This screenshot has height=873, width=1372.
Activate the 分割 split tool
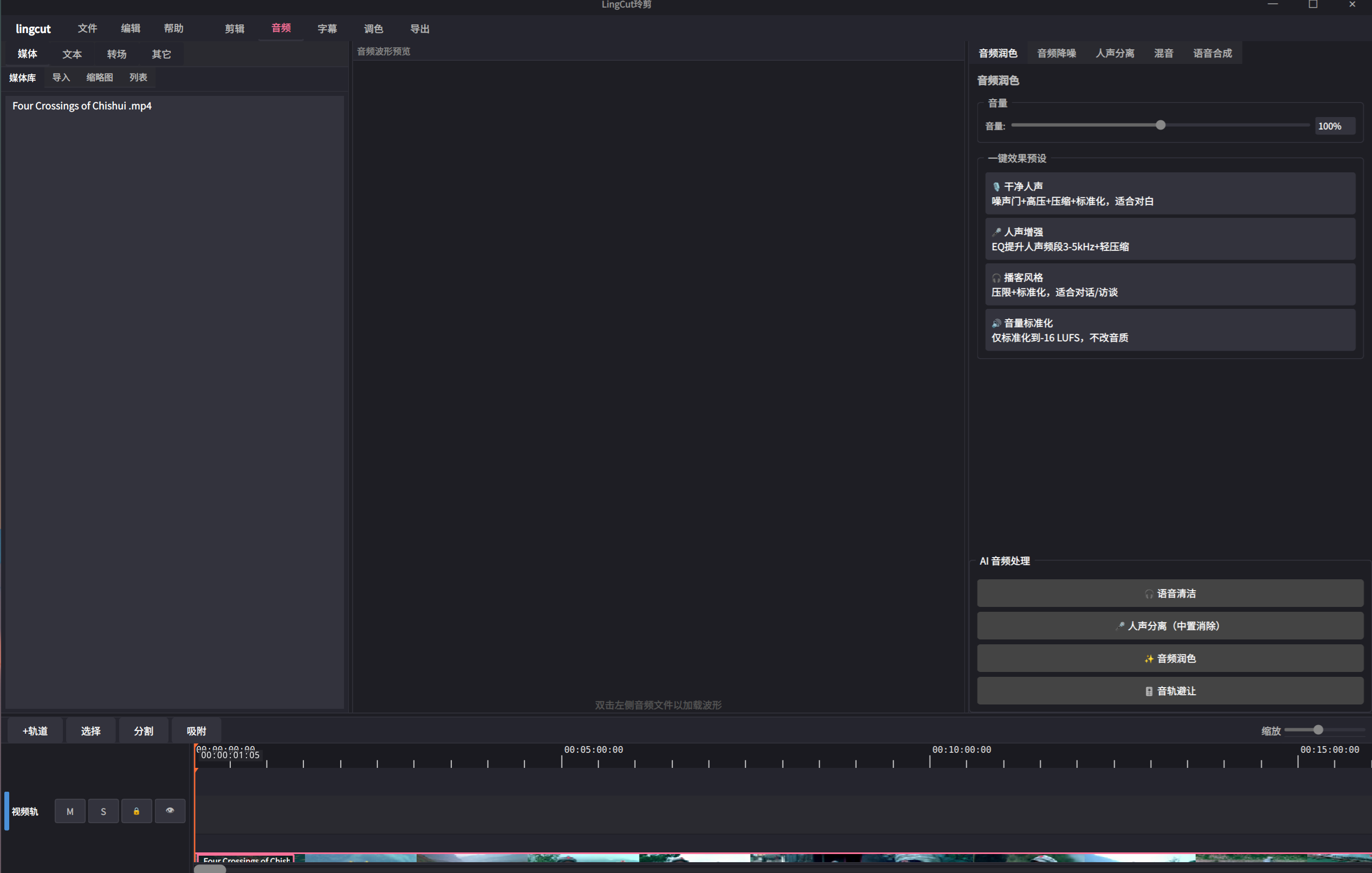click(143, 730)
